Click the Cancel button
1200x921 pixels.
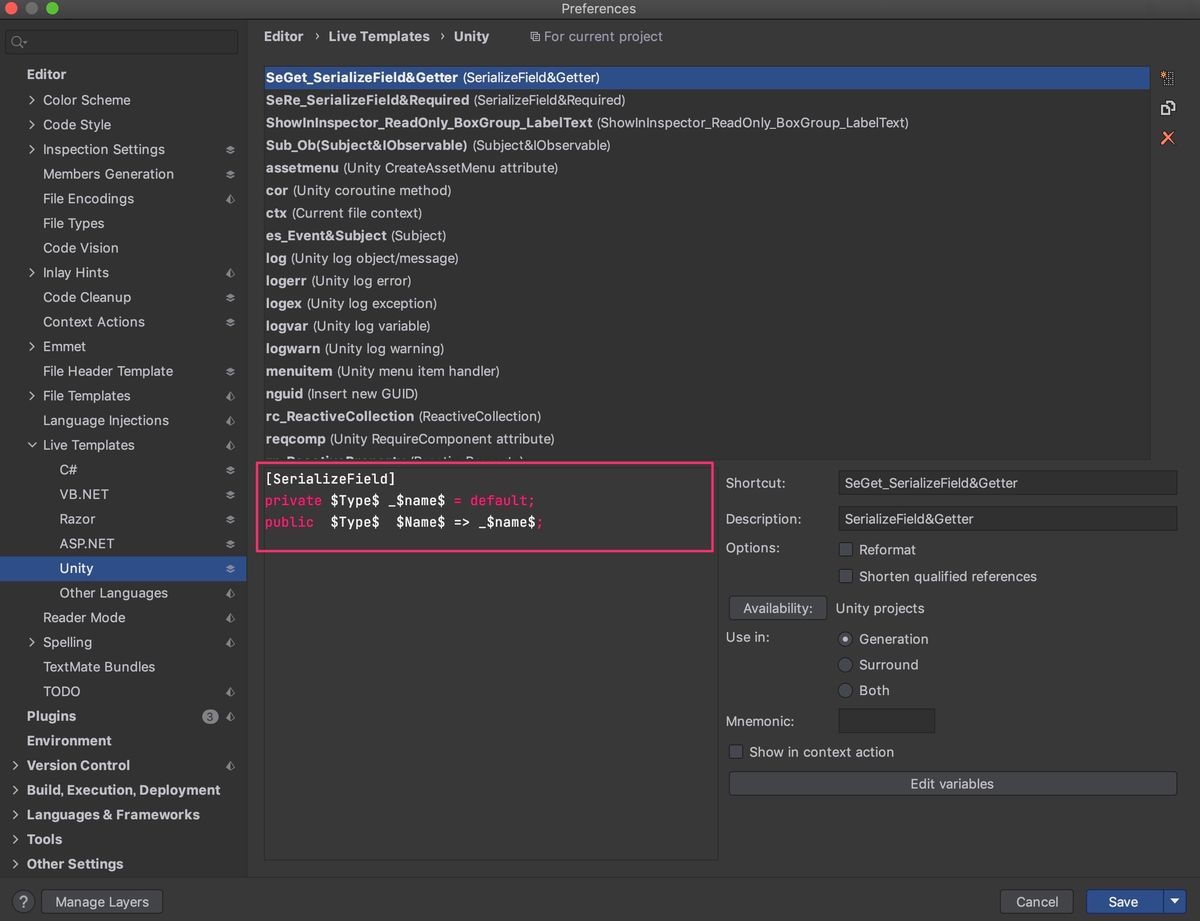click(x=1037, y=902)
